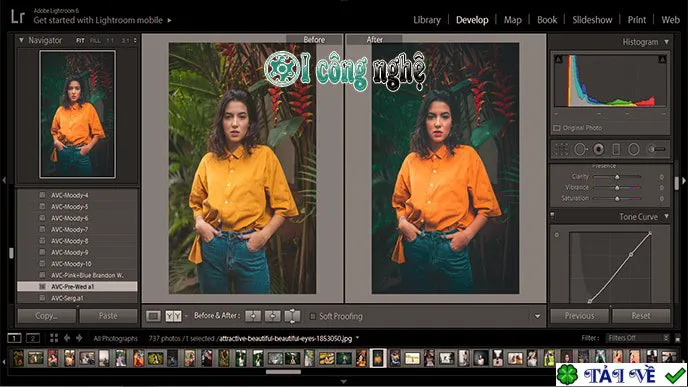Click the Lr logo
Viewport: 688px width, 387px height.
[18, 17]
